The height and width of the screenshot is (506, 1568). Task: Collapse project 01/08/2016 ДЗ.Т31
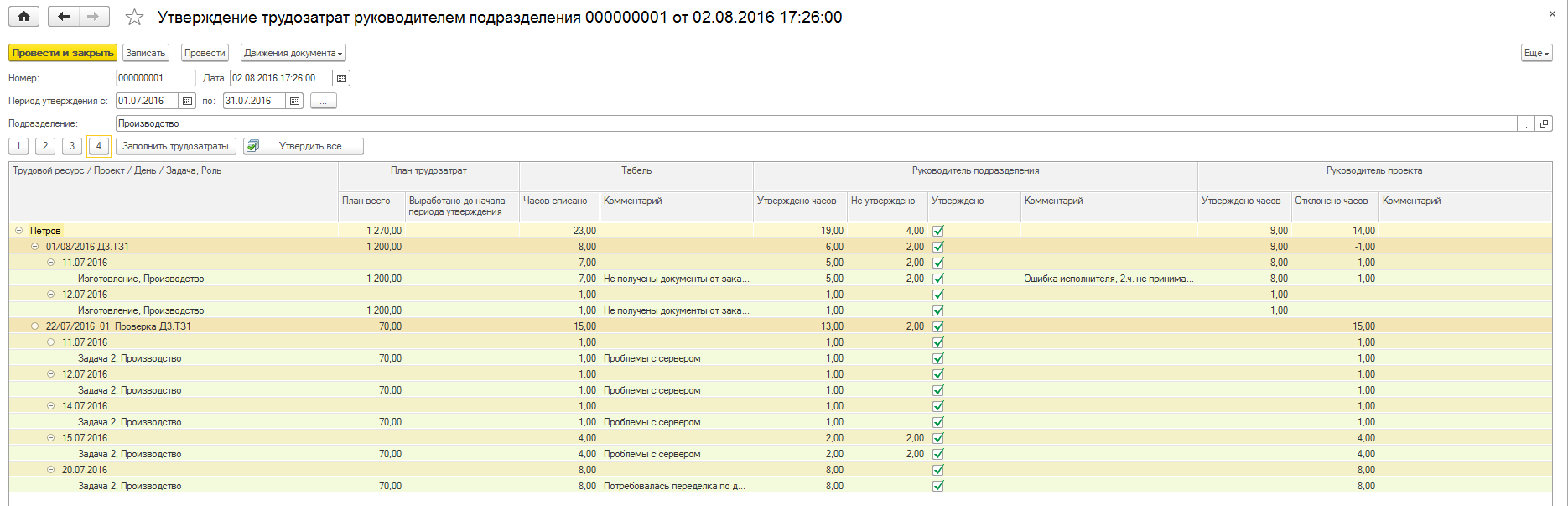34,247
